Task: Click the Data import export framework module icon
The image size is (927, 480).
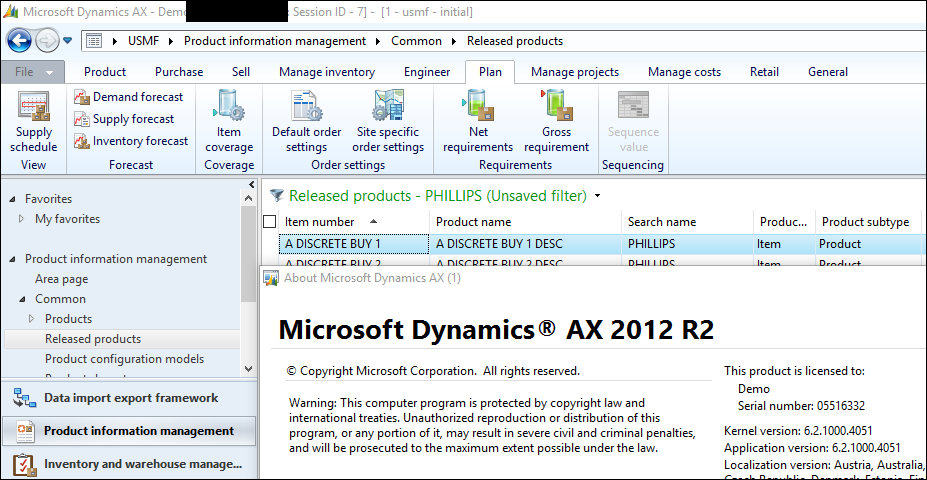Action: (x=25, y=398)
